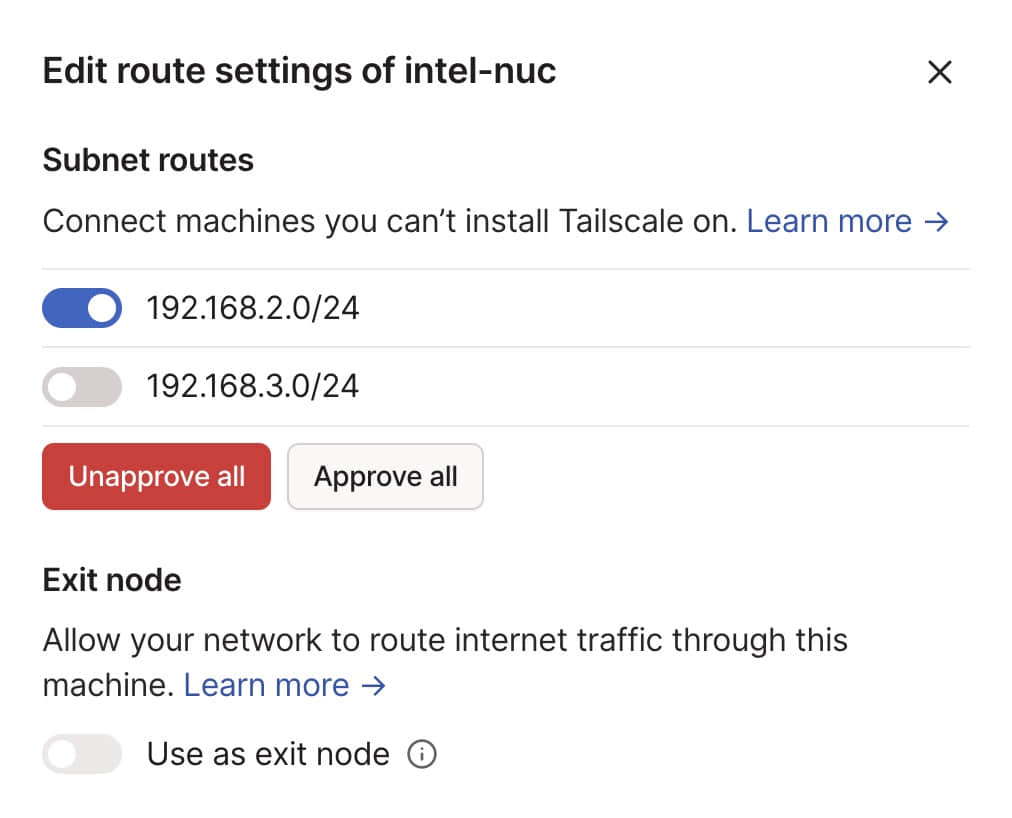Open the Learn more link under Subnet routes

coord(829,221)
